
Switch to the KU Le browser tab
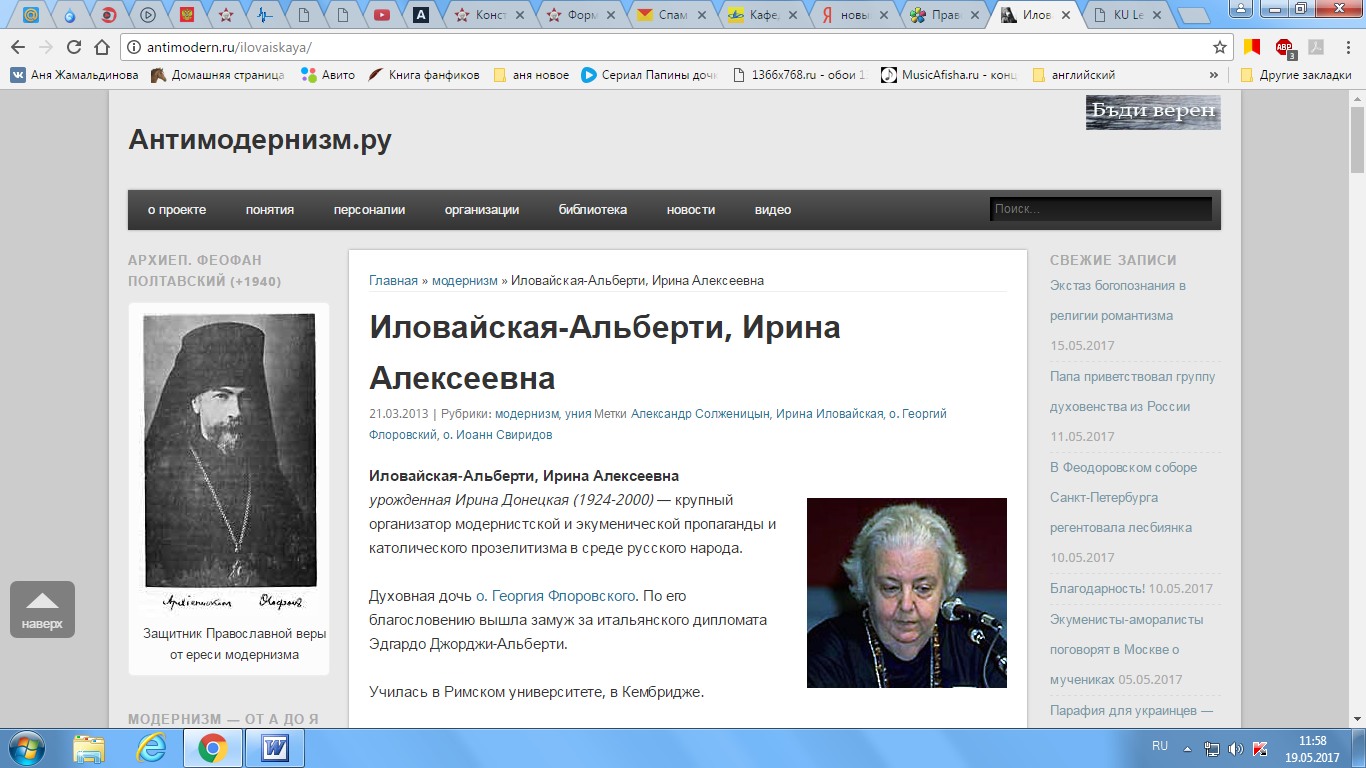coord(1128,15)
